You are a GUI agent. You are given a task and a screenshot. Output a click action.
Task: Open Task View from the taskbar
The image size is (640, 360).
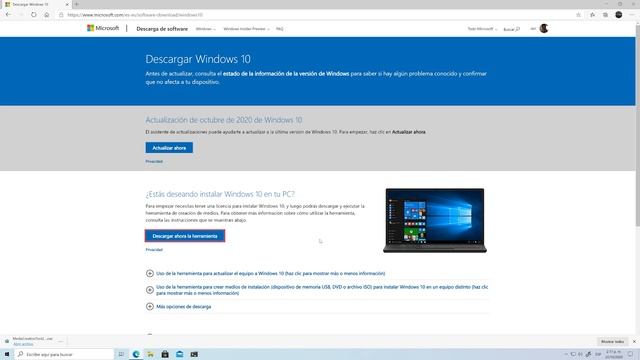pos(121,354)
